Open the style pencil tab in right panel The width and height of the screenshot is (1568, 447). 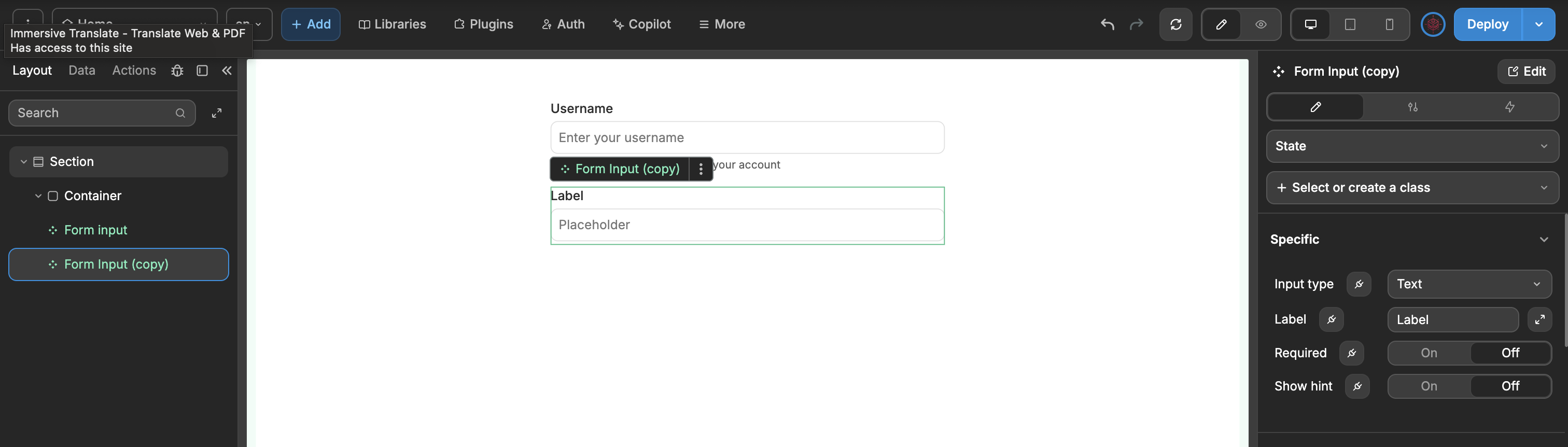tap(1315, 107)
